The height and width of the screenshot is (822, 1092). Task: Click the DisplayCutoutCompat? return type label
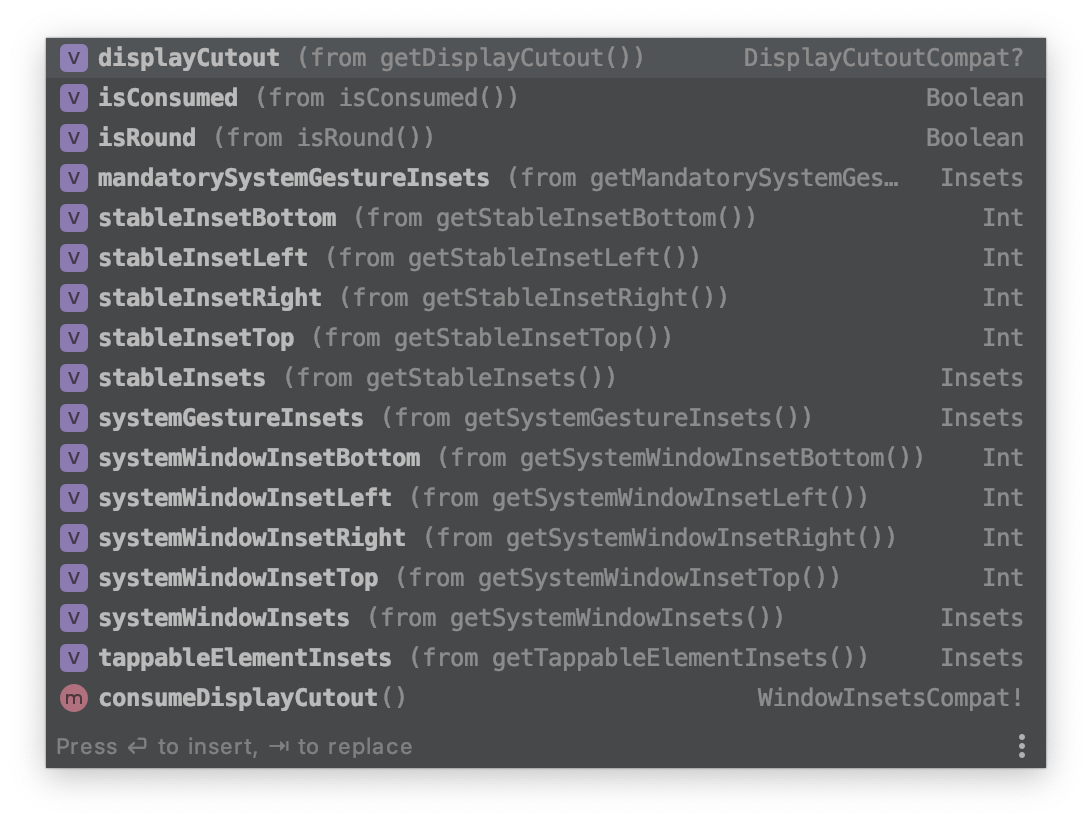click(884, 58)
